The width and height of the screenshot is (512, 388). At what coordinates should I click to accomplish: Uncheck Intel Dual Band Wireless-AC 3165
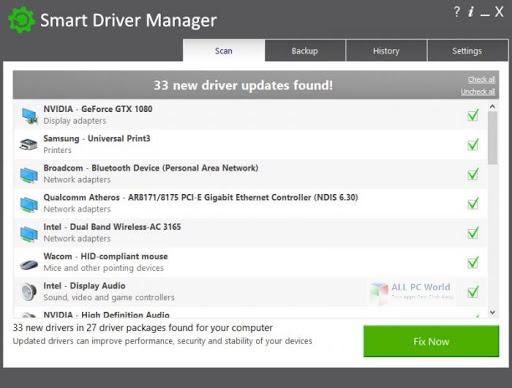[473, 233]
